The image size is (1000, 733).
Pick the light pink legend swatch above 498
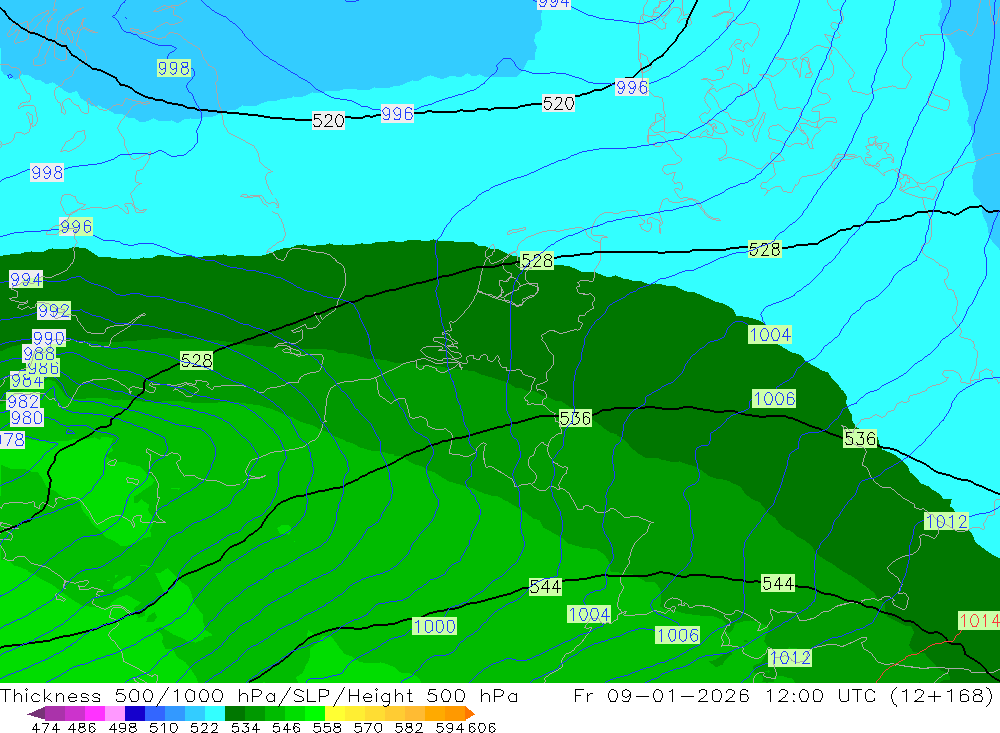point(115,713)
